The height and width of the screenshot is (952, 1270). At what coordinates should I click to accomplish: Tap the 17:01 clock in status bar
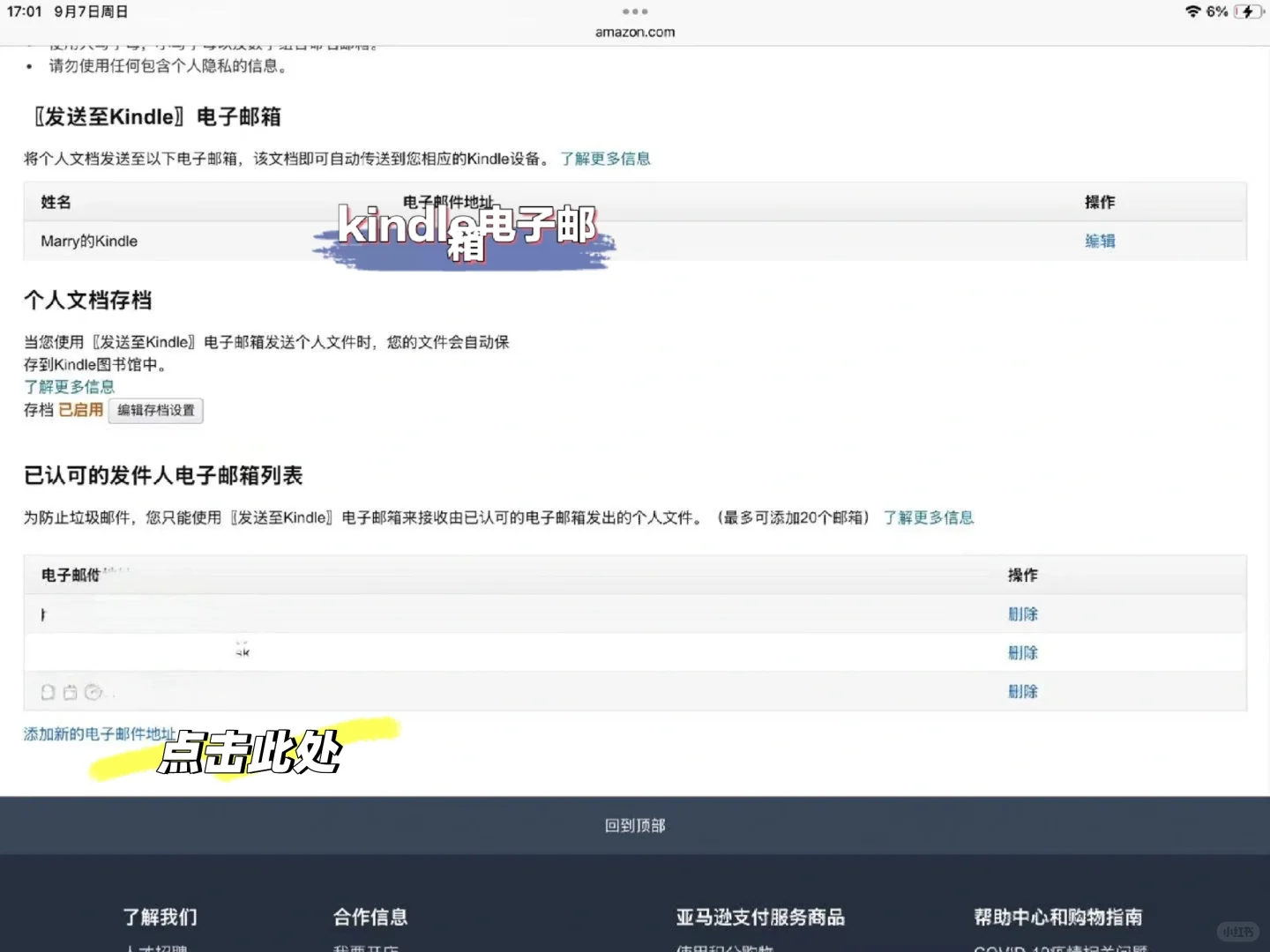(24, 11)
